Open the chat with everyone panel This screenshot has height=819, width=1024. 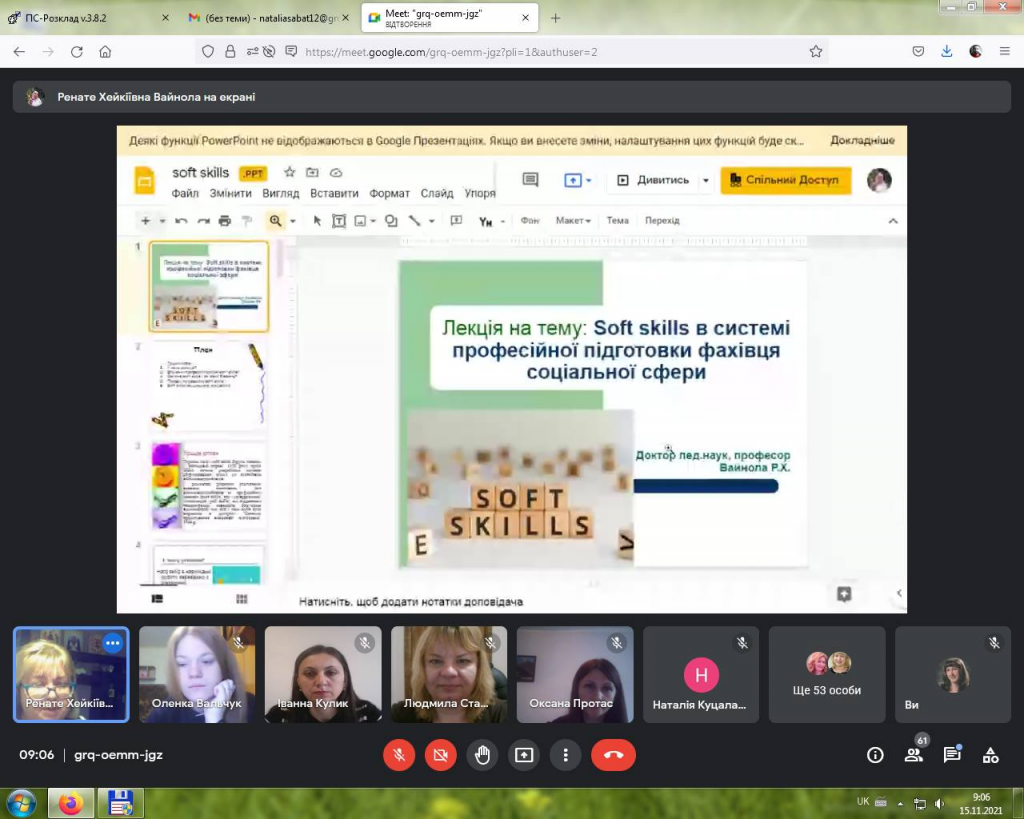951,755
